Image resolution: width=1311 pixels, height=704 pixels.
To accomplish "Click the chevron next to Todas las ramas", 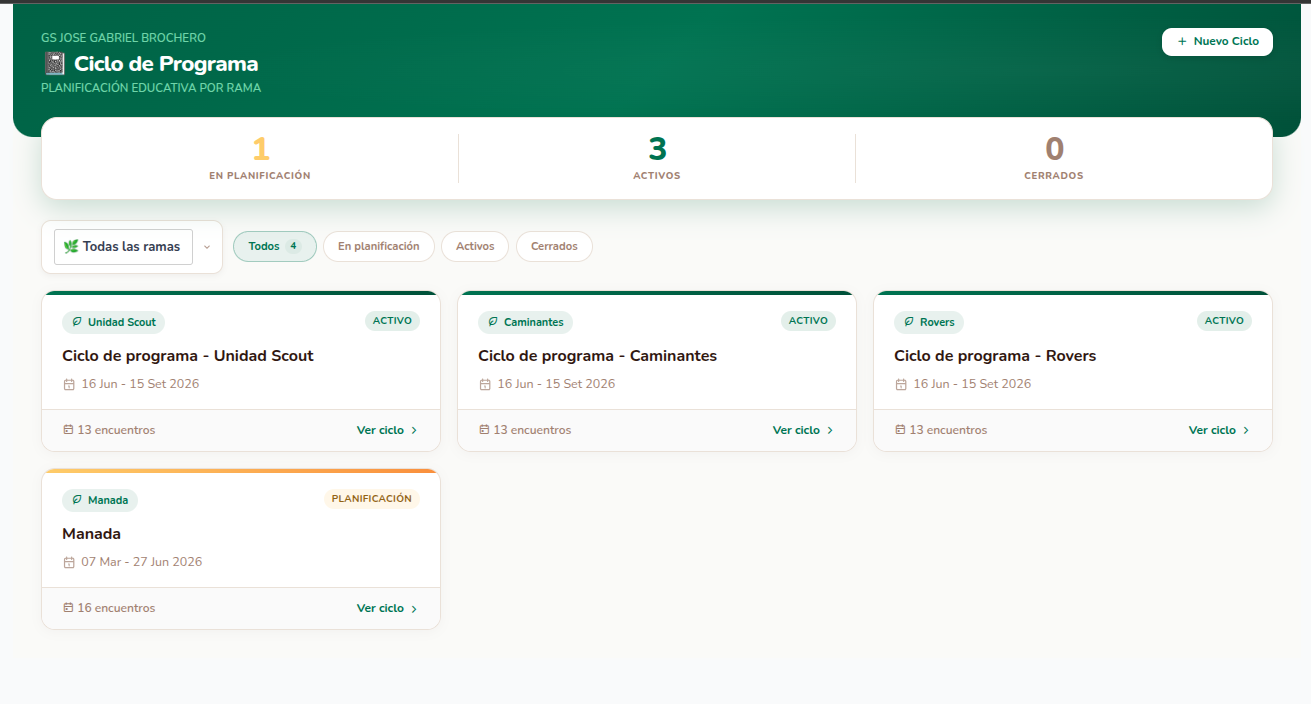I will [x=207, y=247].
